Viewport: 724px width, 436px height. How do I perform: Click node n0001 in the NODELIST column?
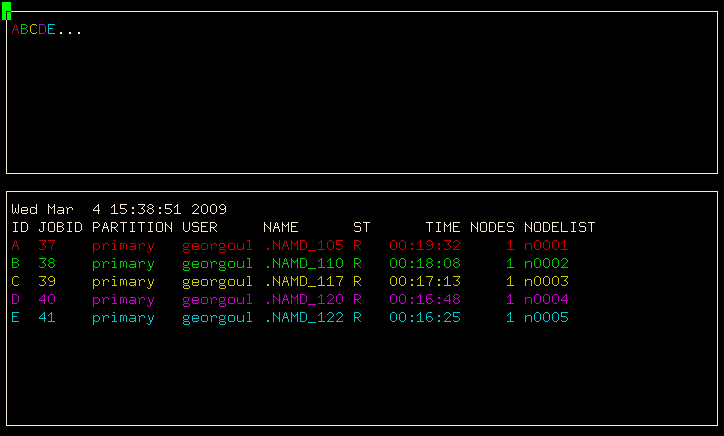546,246
